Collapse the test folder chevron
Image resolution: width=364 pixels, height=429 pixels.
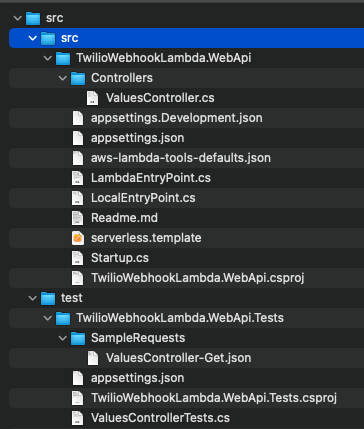pos(33,298)
